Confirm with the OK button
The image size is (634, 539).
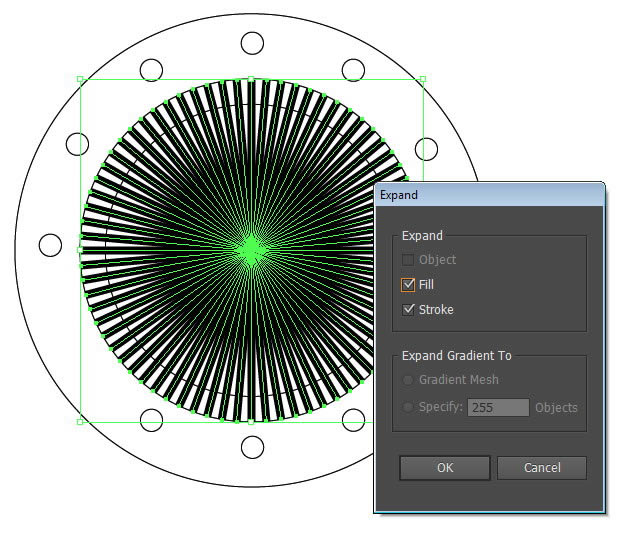pyautogui.click(x=445, y=468)
